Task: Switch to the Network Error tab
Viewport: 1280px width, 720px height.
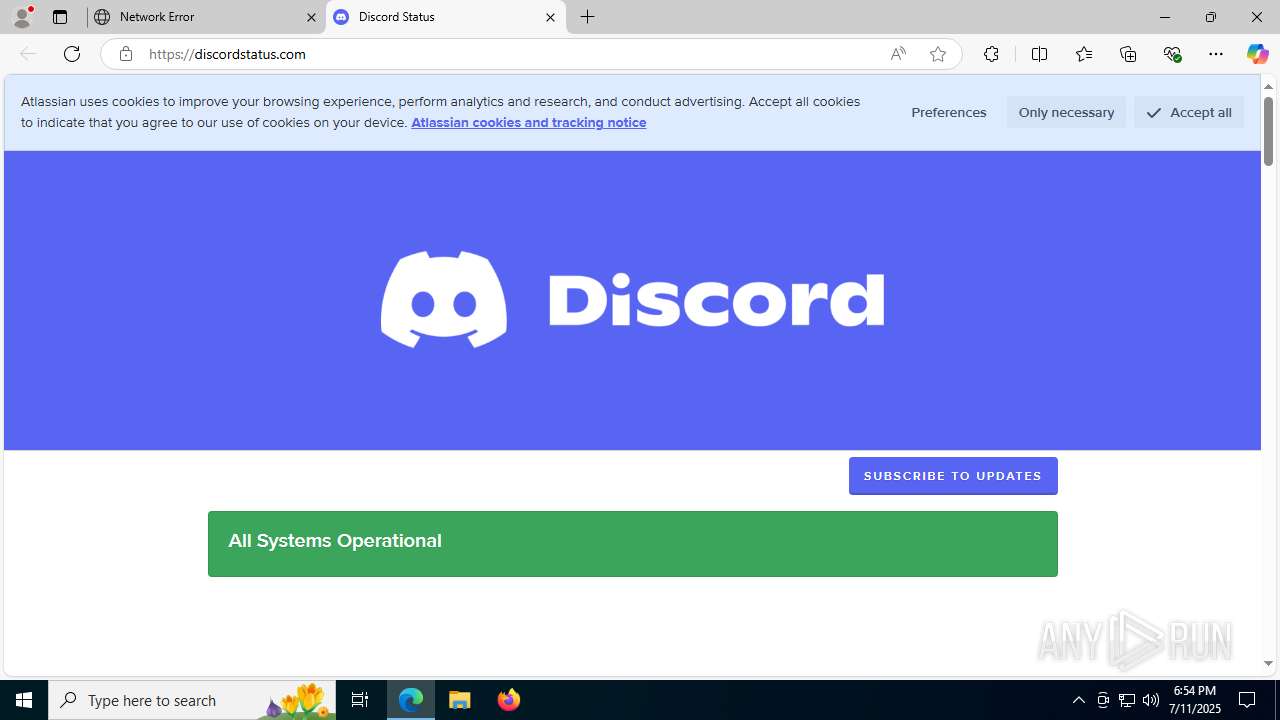Action: pyautogui.click(x=207, y=17)
